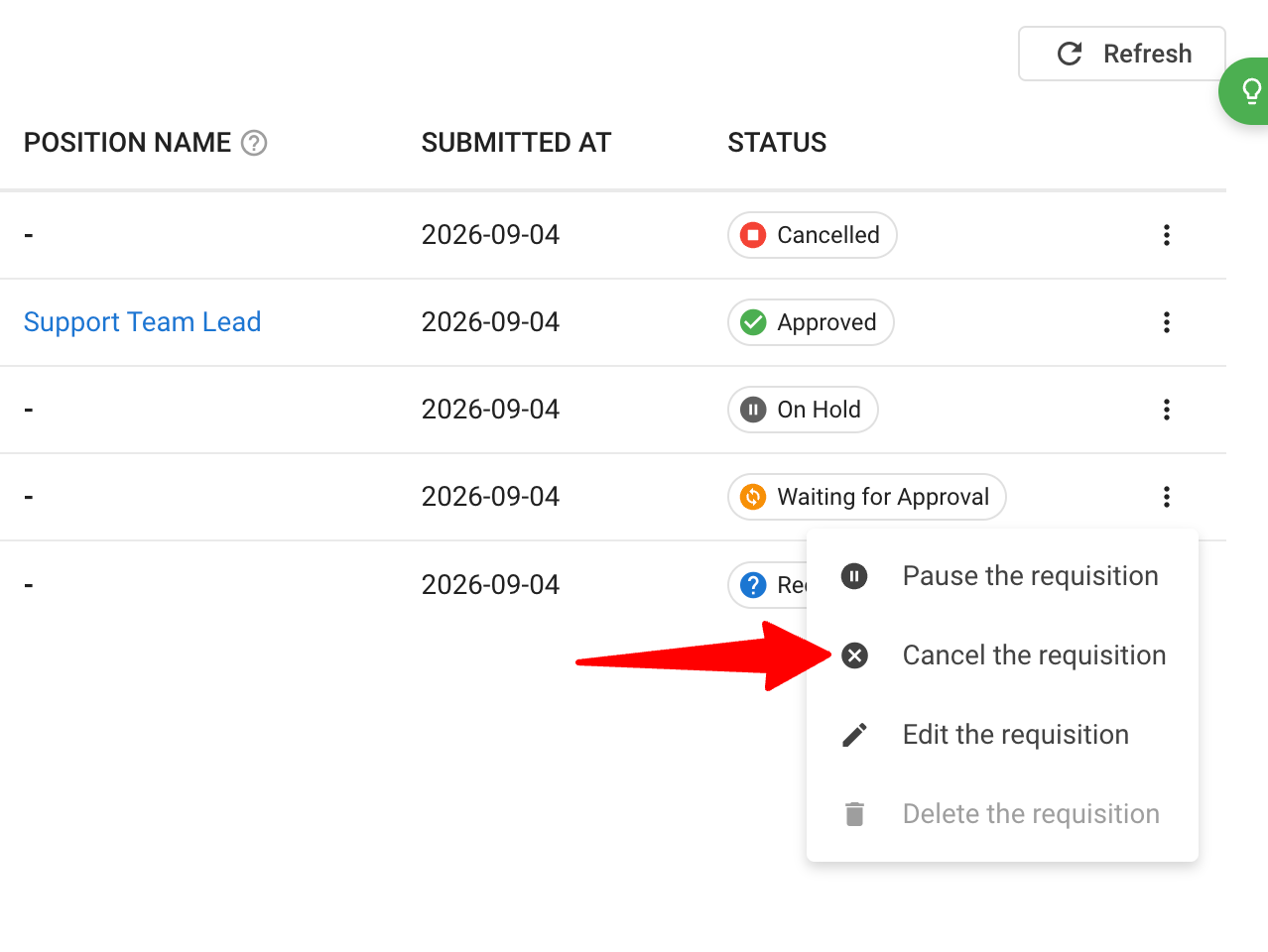
Task: Click the Cancelled status badge
Action: coord(813,235)
